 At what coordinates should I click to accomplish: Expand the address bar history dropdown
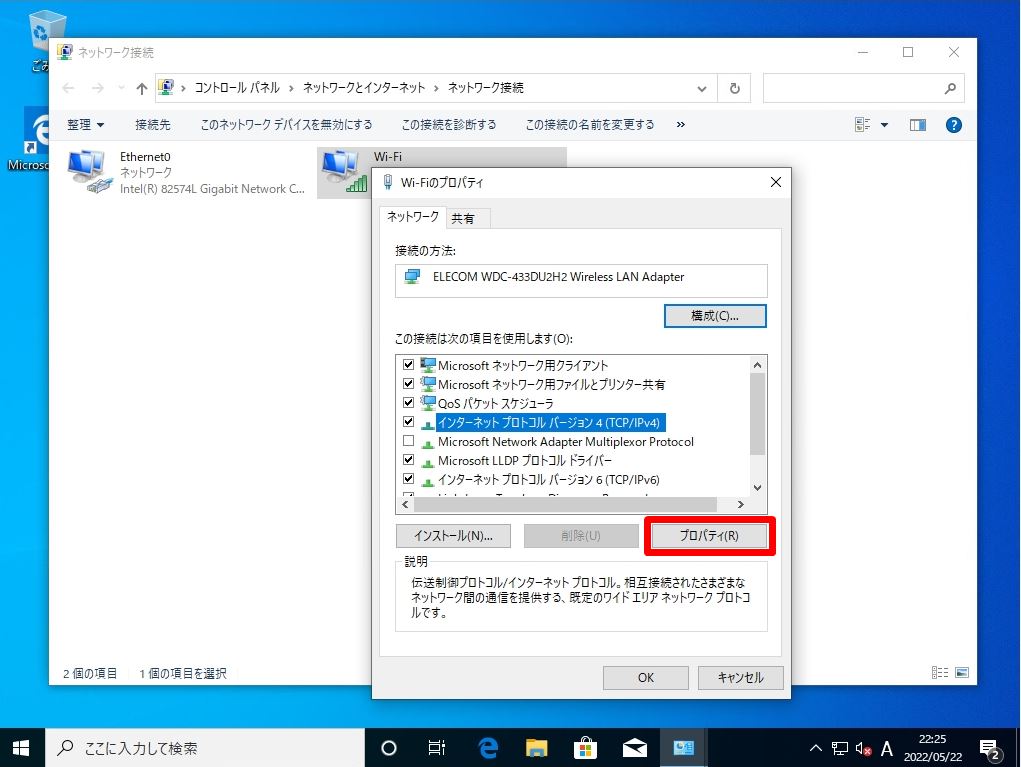[701, 89]
